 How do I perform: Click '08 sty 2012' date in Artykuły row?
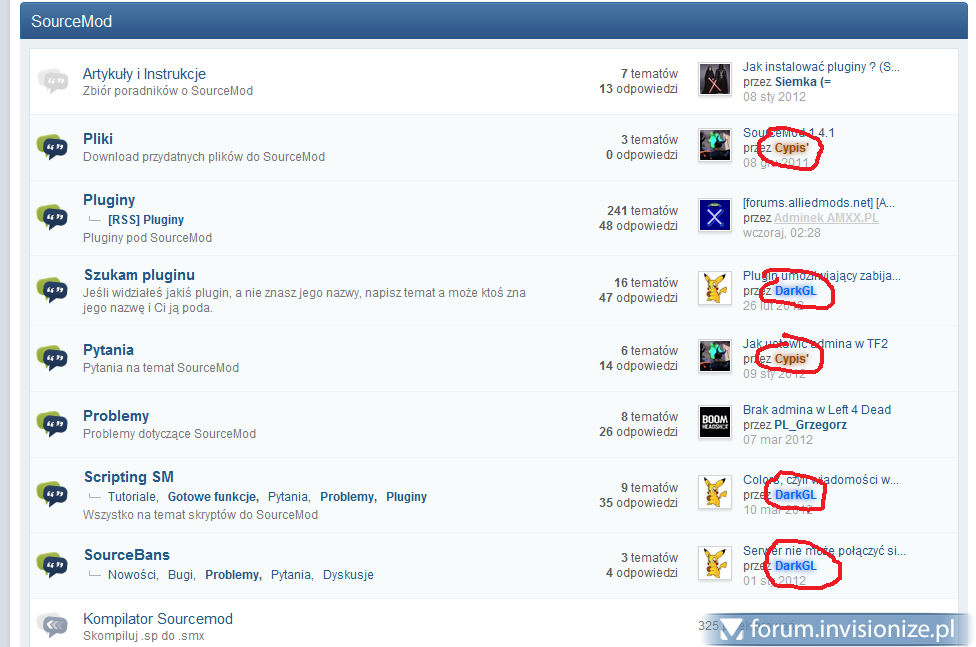[774, 97]
